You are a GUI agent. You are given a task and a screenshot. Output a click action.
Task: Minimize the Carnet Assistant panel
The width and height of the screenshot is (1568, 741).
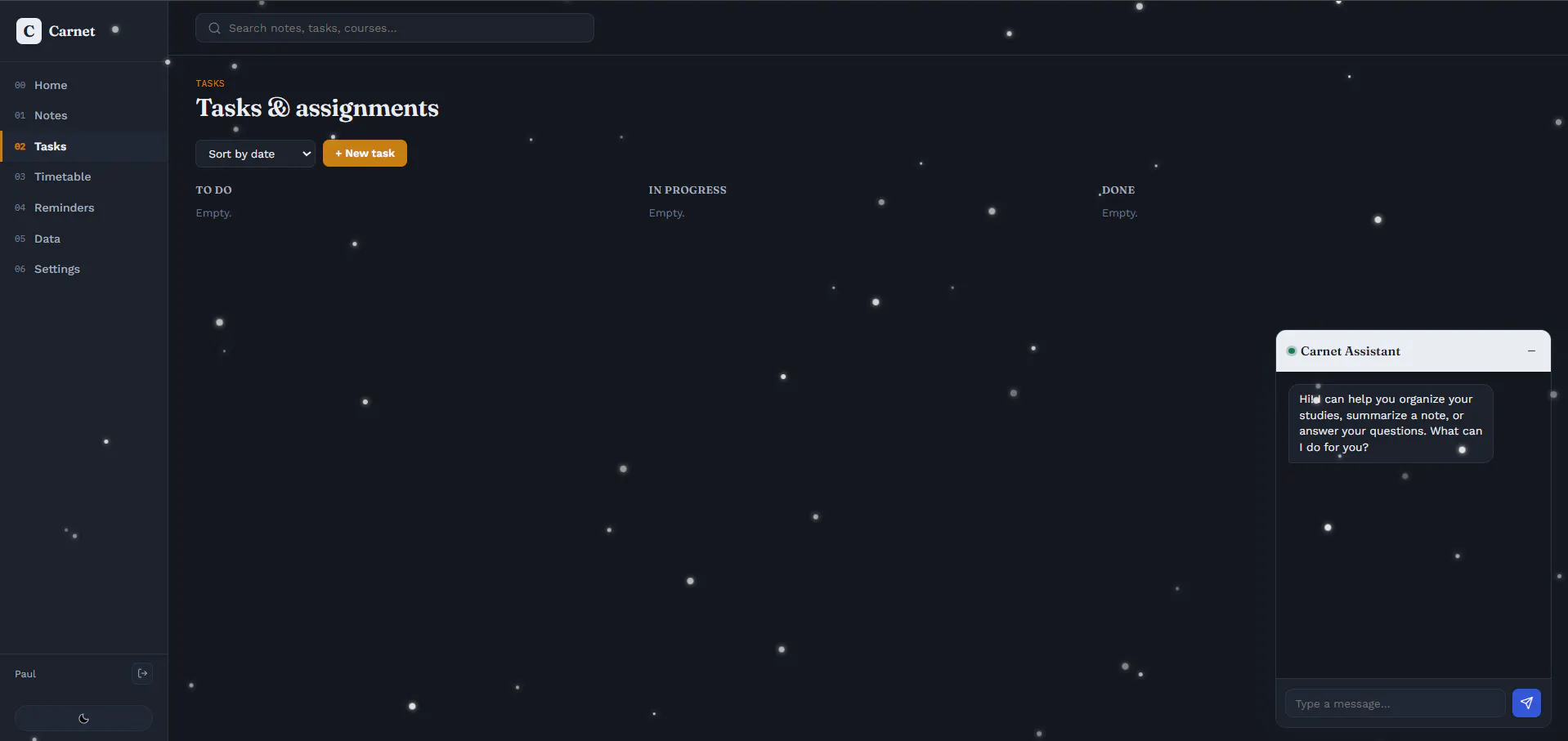click(1531, 351)
